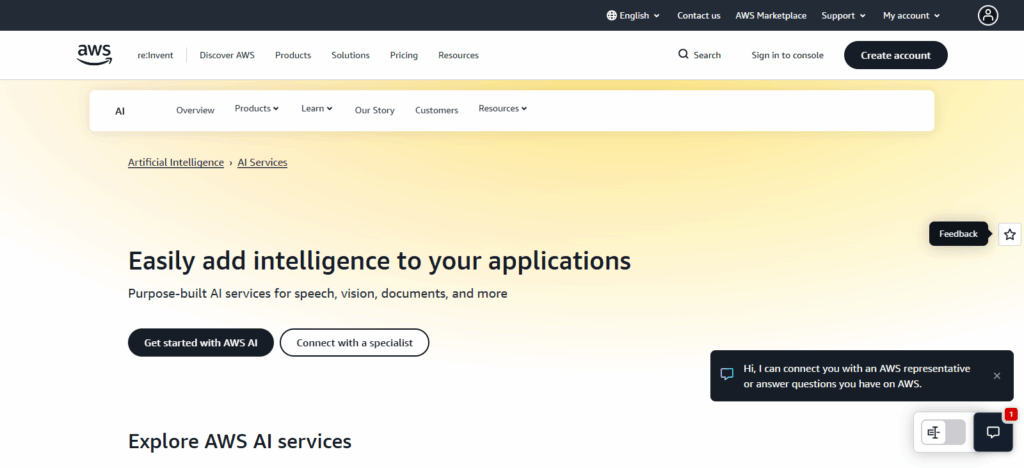Click Connect with a specialist button
The image size is (1024, 468).
pyautogui.click(x=355, y=342)
